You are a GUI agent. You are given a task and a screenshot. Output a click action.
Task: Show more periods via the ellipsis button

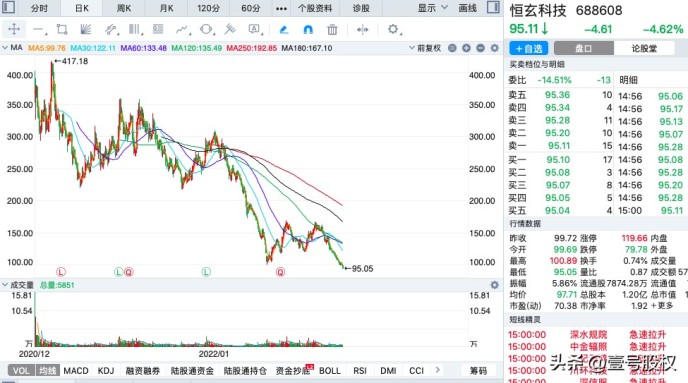pos(281,8)
